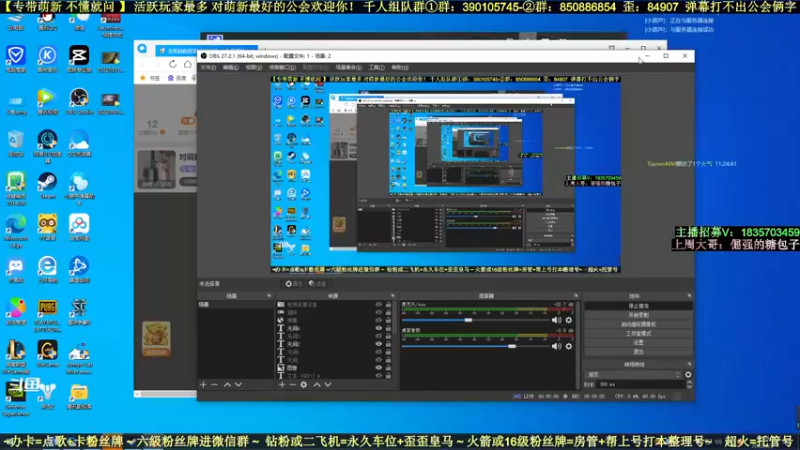Open Kugou music desktop shortcut
This screenshot has width=800, height=450.
point(47,59)
